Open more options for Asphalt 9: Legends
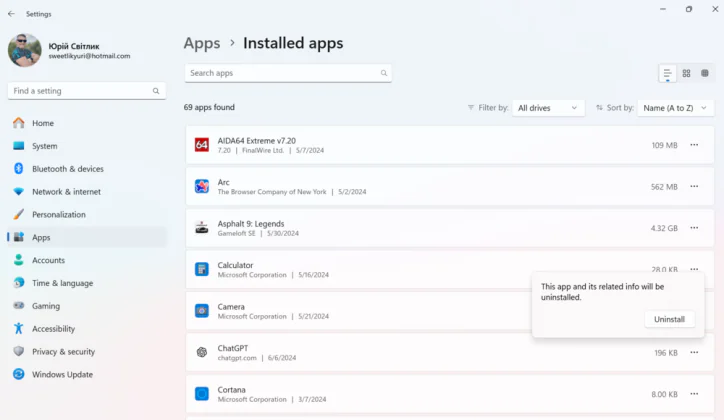This screenshot has width=724, height=420. pyautogui.click(x=694, y=228)
